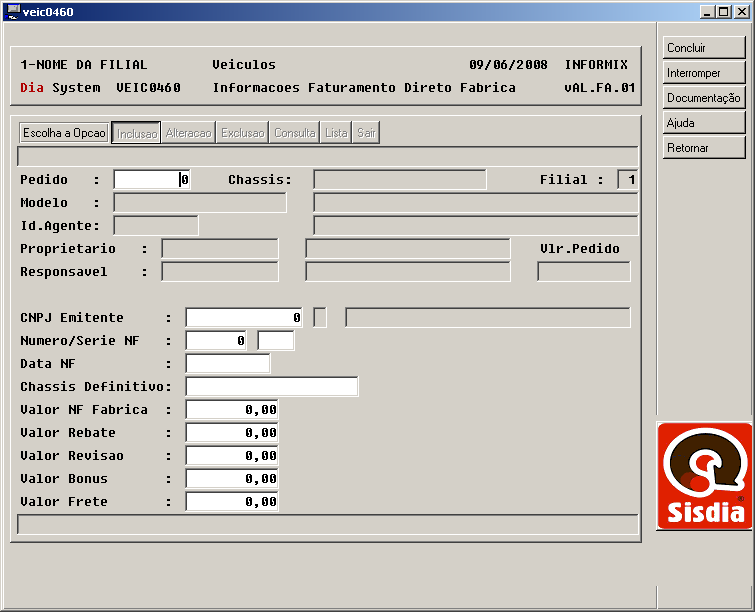This screenshot has height=612, width=755.
Task: Select the Consulta menu option
Action: pyautogui.click(x=295, y=133)
